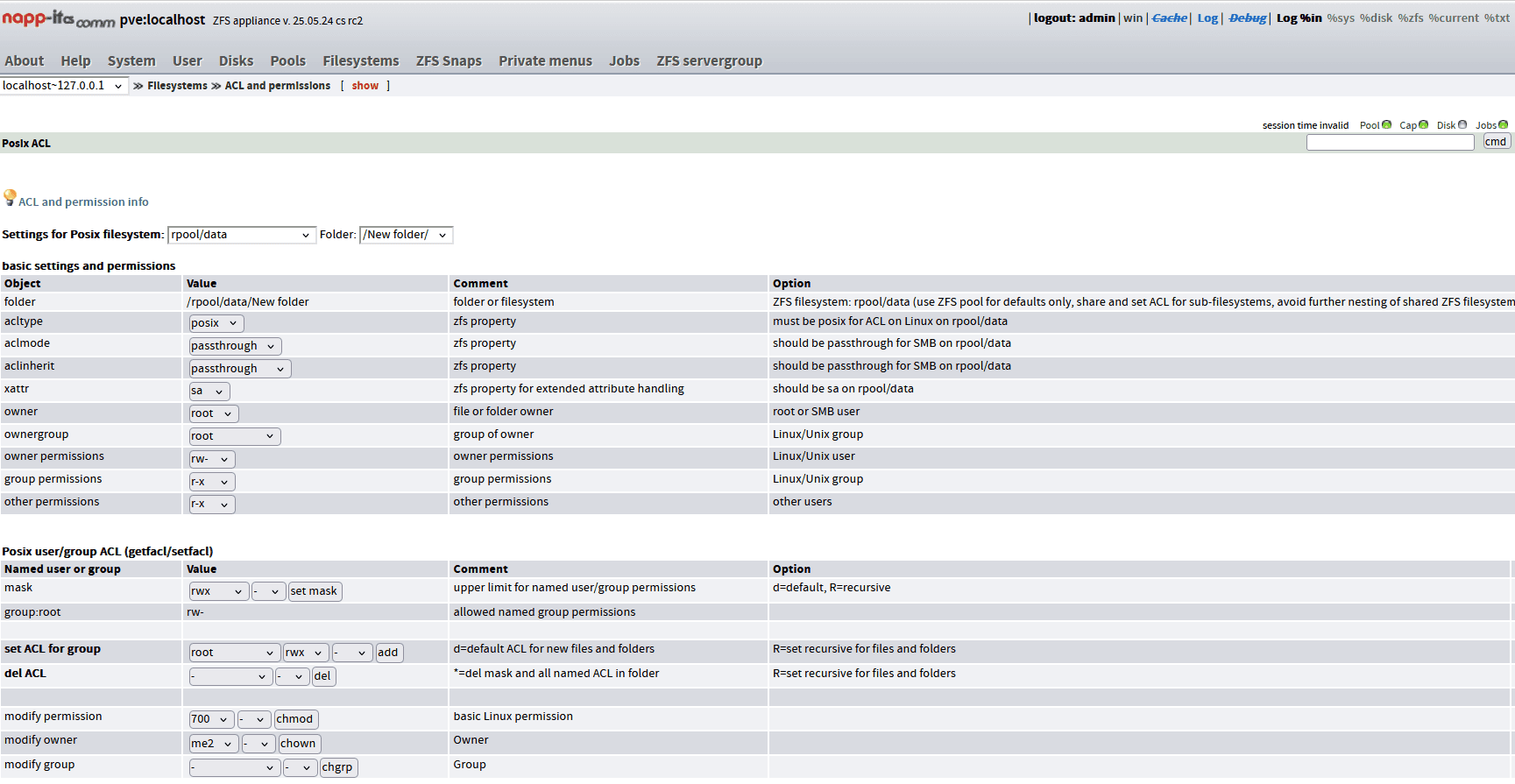This screenshot has width=1515, height=784.
Task: Click the Jobs status indicator light
Action: click(x=1503, y=124)
